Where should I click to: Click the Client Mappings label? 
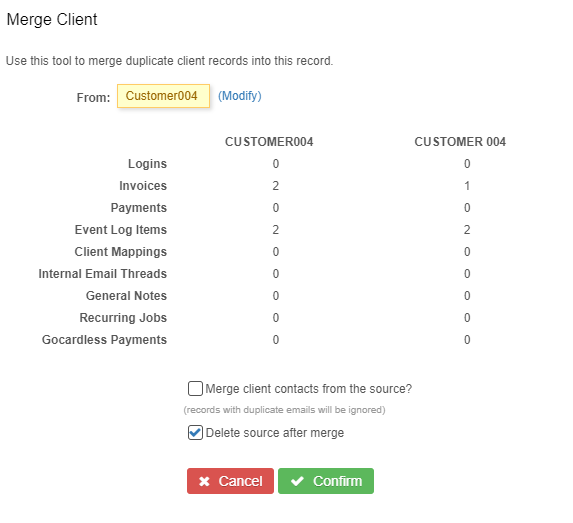tap(121, 252)
